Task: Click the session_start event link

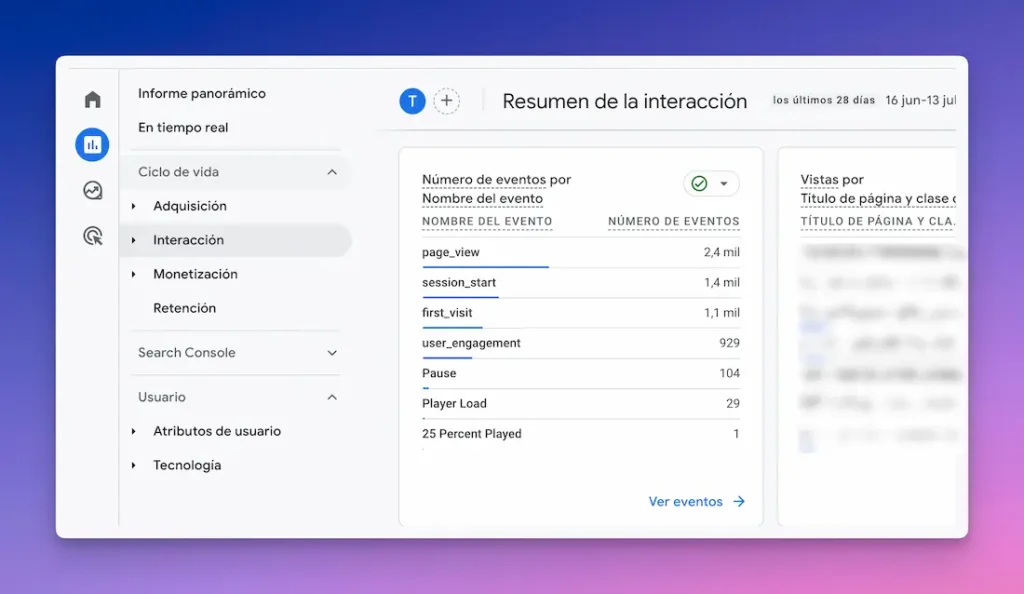Action: pos(458,282)
